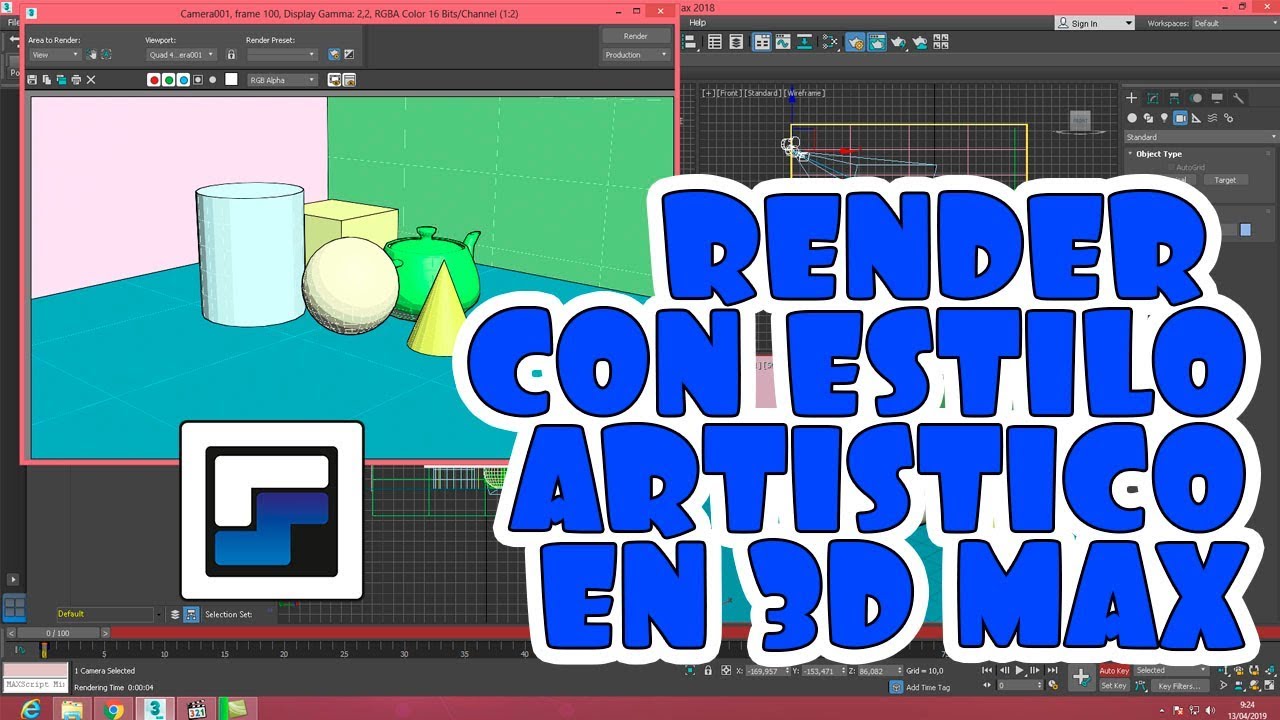Clone the rendered frame window
Image resolution: width=1280 pixels, height=720 pixels.
[x=61, y=80]
